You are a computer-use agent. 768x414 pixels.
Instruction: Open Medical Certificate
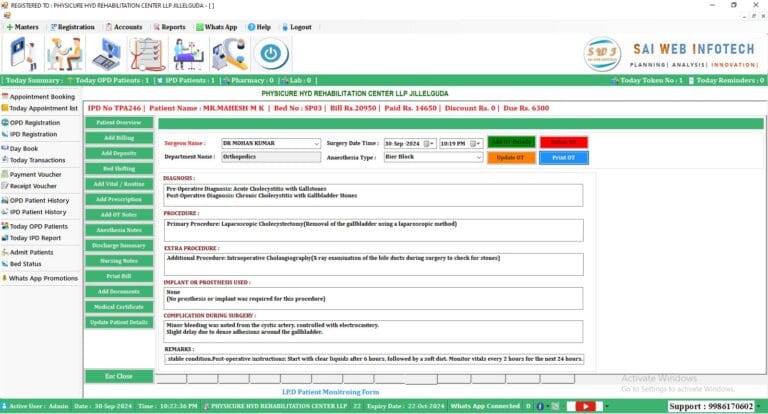coord(119,307)
